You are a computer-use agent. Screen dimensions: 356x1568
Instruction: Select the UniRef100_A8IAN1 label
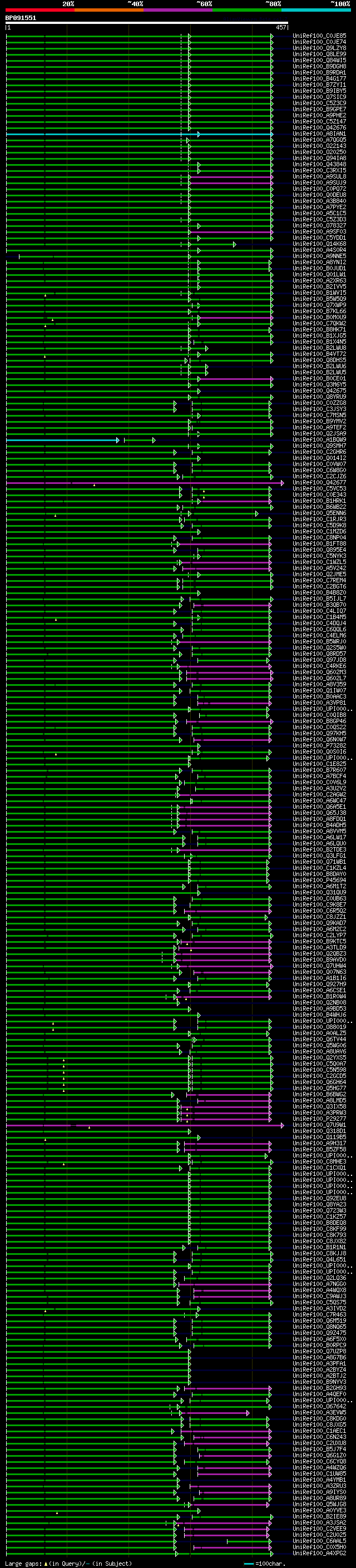click(319, 134)
